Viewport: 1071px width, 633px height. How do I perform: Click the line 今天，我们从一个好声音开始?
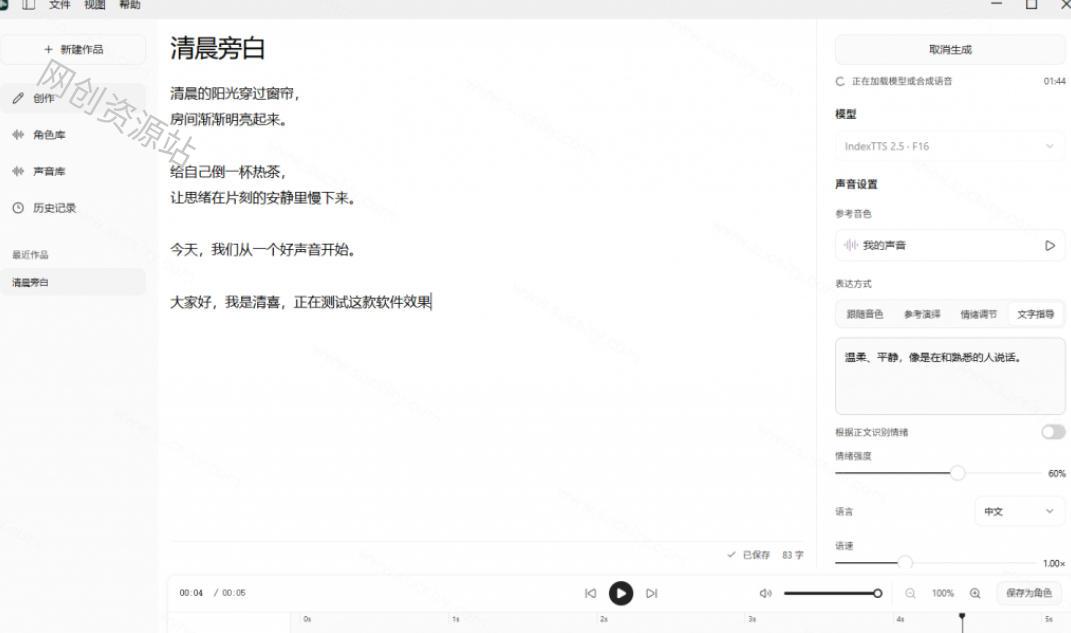(x=263, y=250)
